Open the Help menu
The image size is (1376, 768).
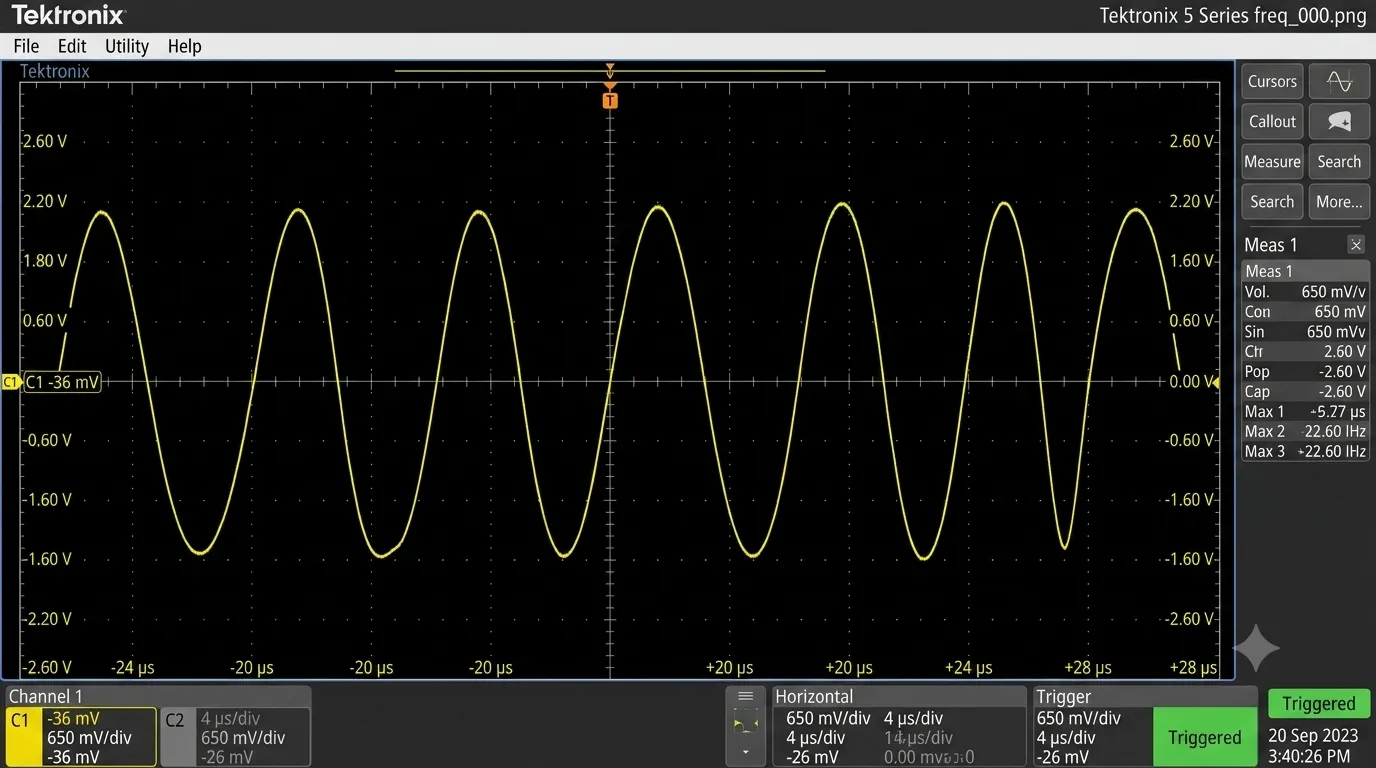coord(184,46)
